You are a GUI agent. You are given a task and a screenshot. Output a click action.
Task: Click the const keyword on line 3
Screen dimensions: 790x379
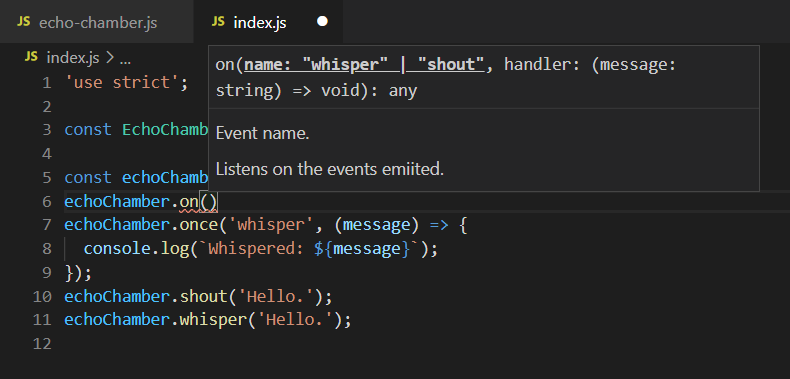(x=88, y=130)
